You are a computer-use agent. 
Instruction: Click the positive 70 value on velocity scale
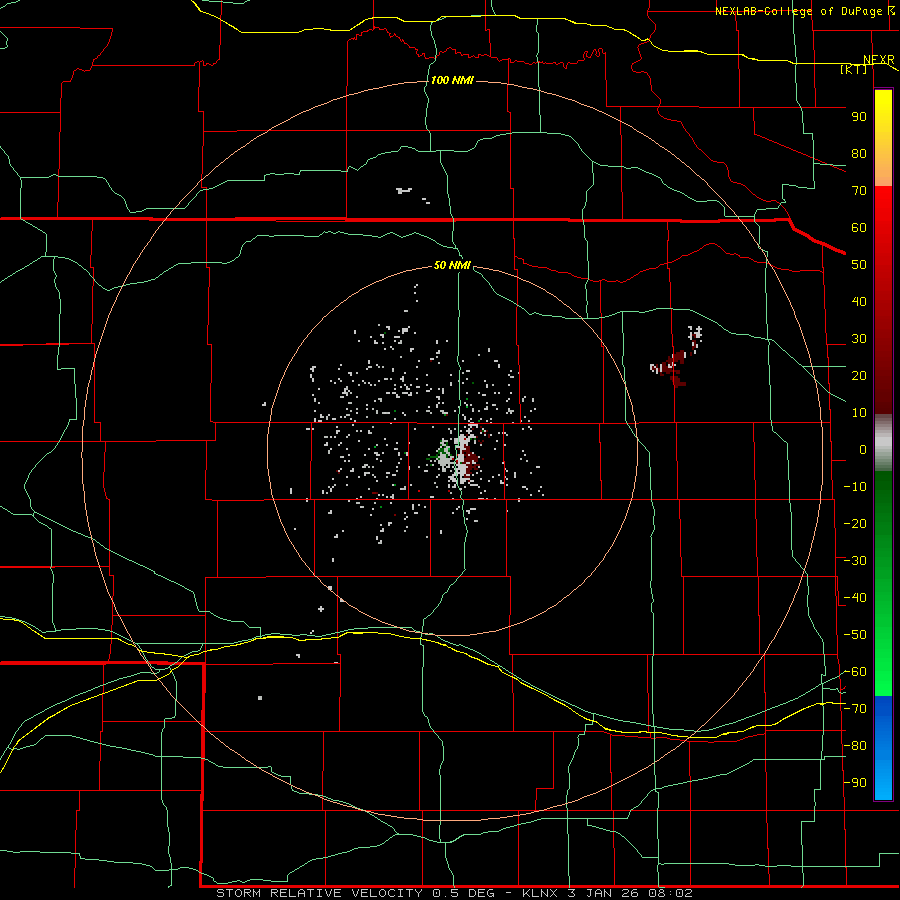(859, 191)
